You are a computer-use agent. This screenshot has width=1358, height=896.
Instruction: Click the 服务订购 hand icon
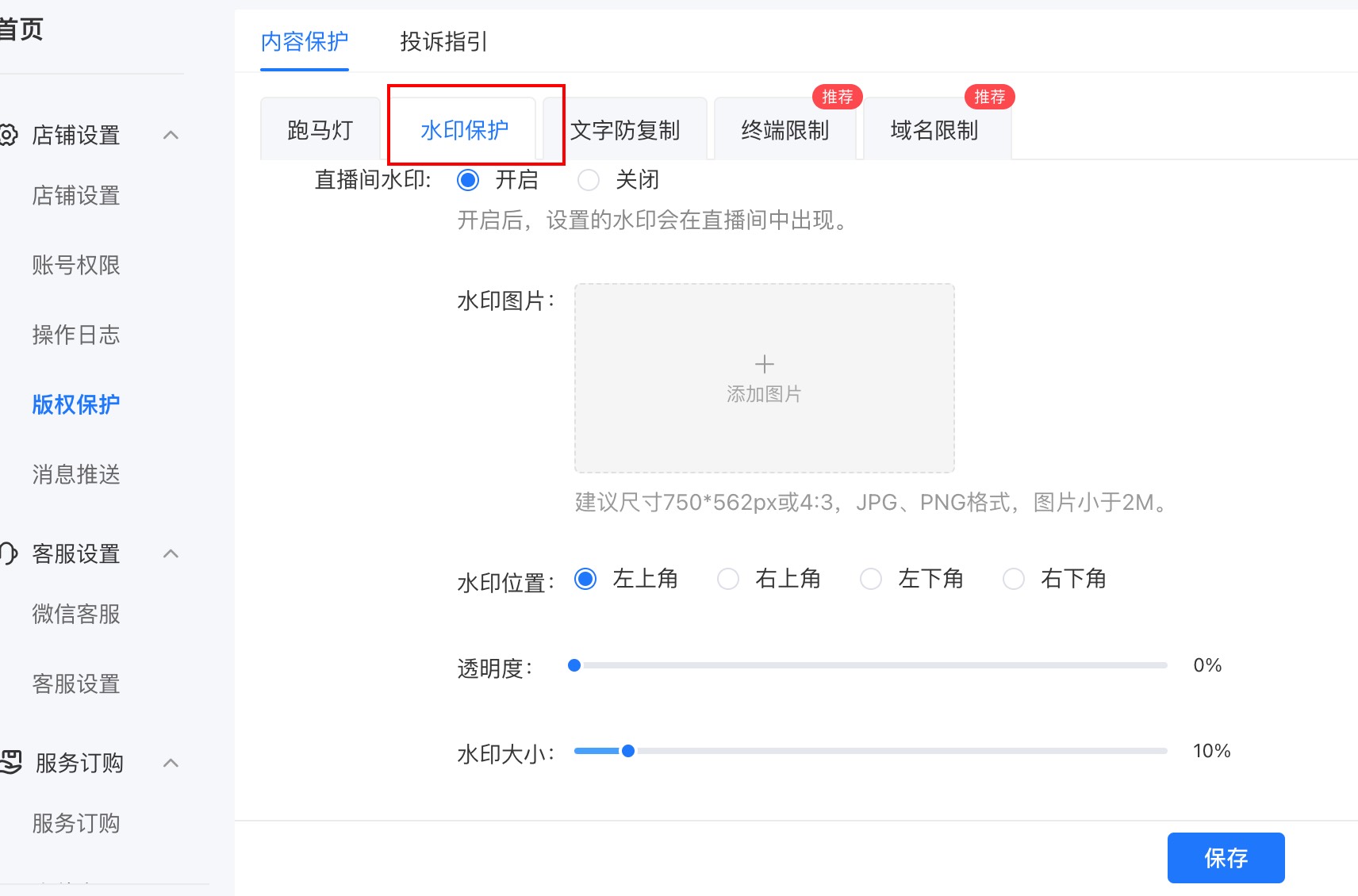[x=10, y=762]
